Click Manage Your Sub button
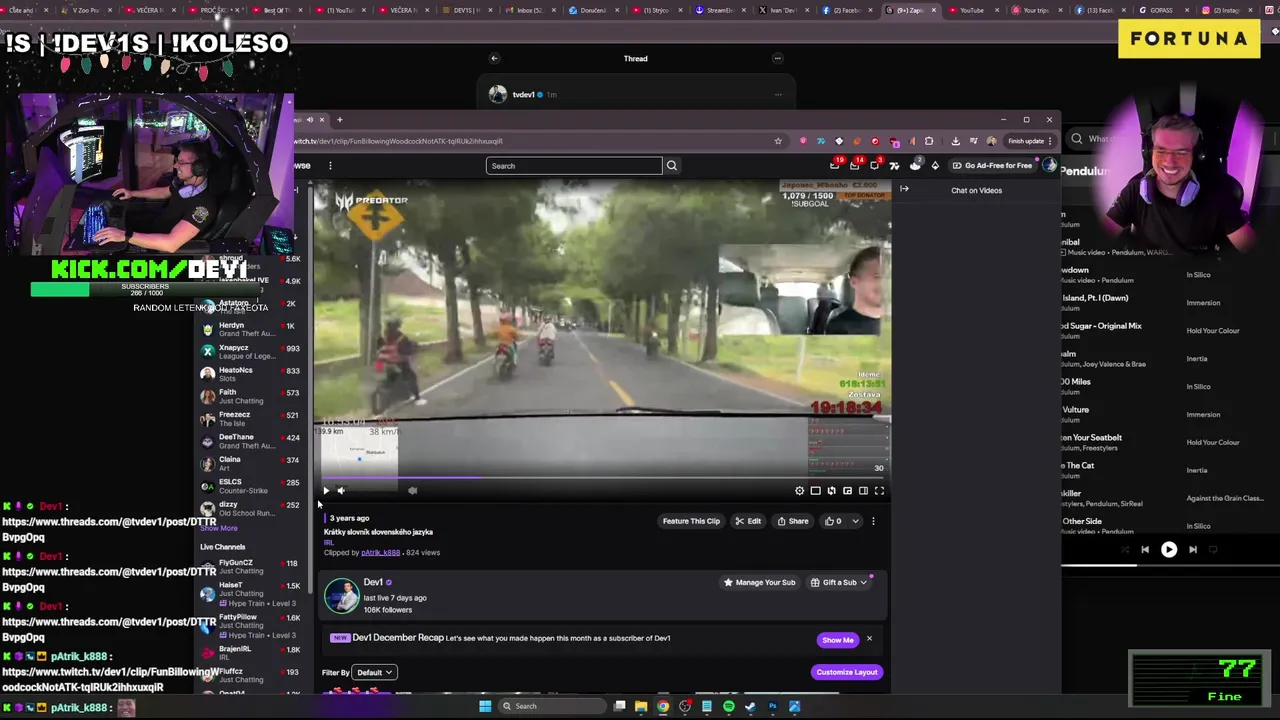1280x720 pixels. click(x=759, y=582)
